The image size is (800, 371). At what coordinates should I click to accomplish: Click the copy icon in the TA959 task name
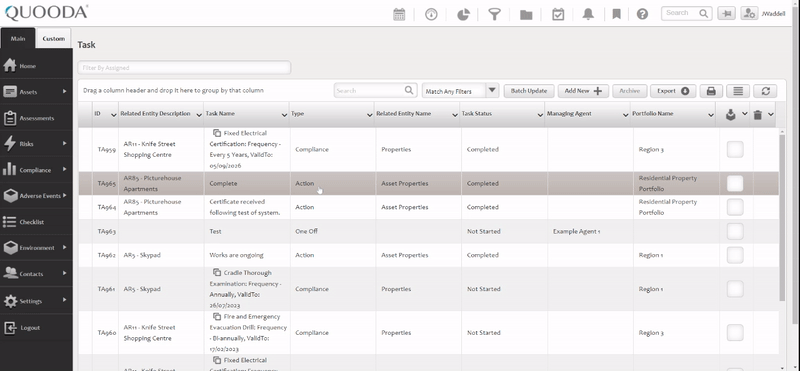(217, 133)
